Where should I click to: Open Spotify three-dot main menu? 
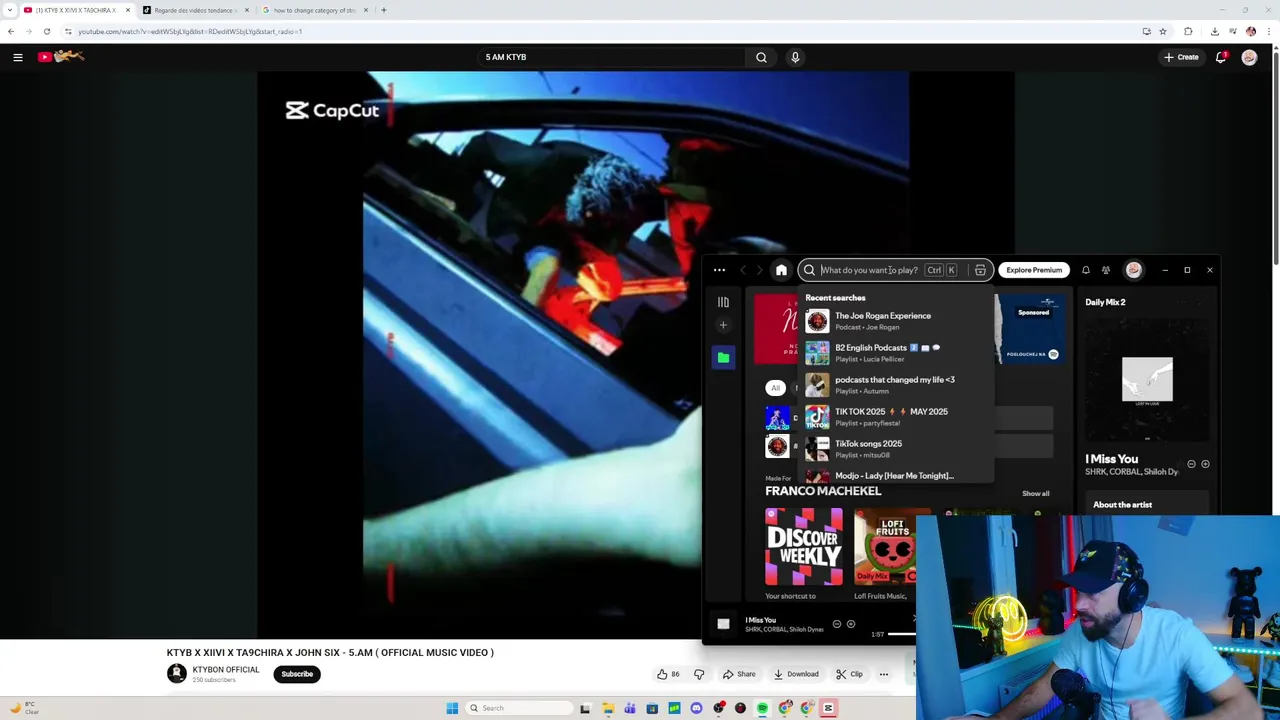[719, 270]
